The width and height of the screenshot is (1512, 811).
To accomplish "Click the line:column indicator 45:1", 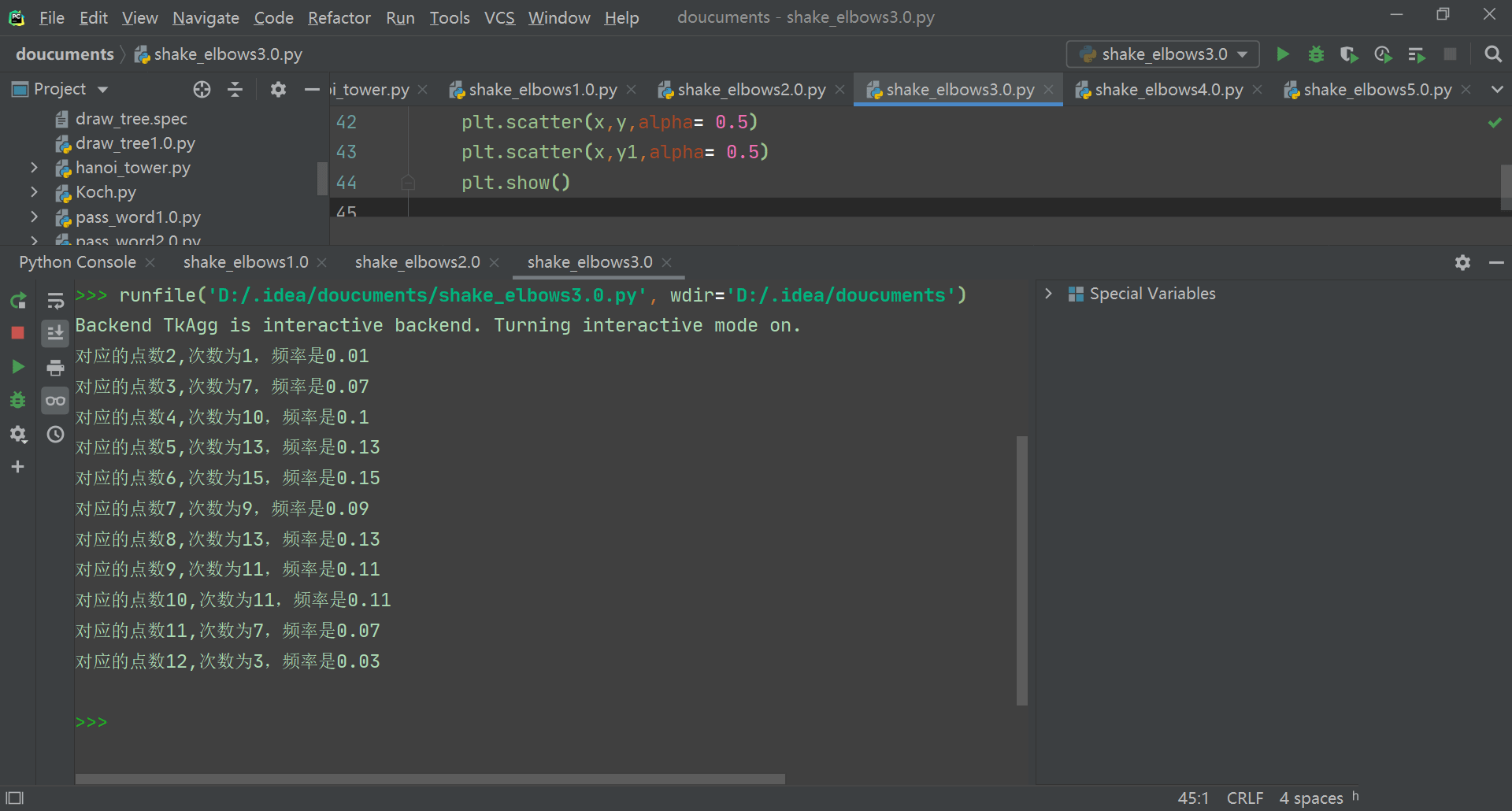I will [x=1193, y=798].
